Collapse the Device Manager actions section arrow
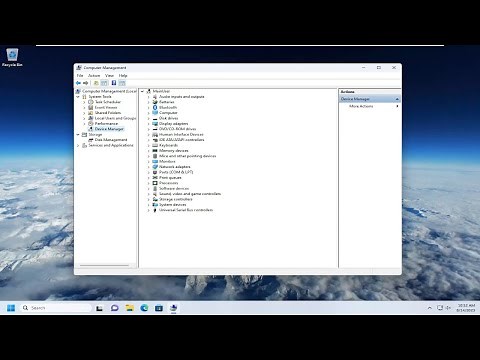 [397, 99]
